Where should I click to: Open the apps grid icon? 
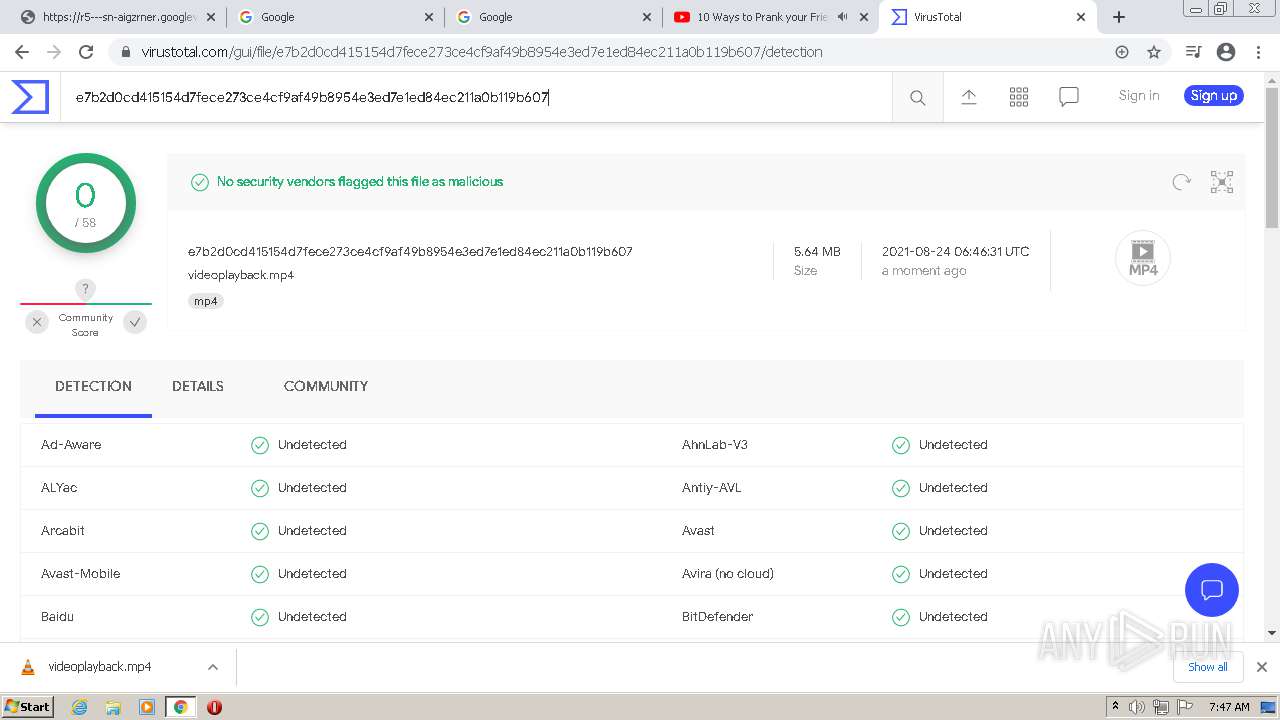(x=1018, y=96)
